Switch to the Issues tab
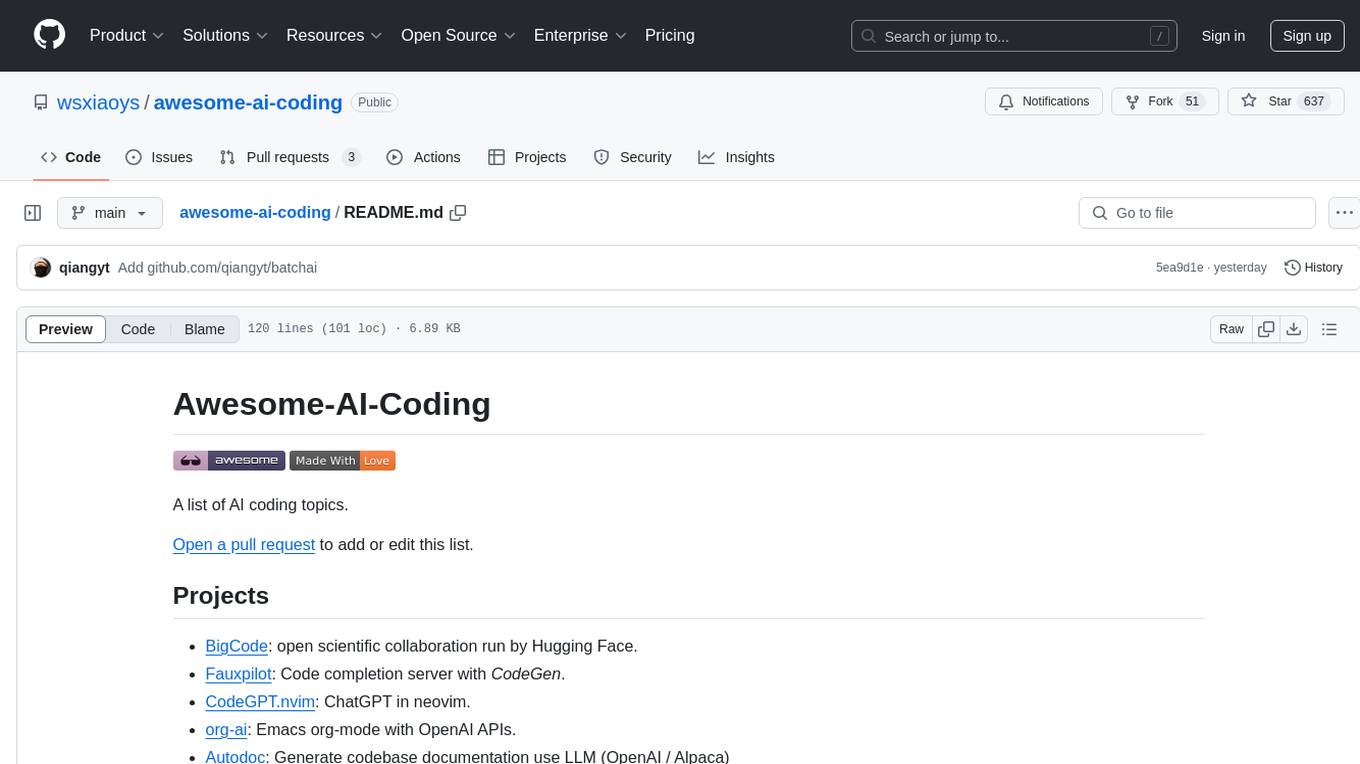Image resolution: width=1360 pixels, height=764 pixels. [159, 157]
